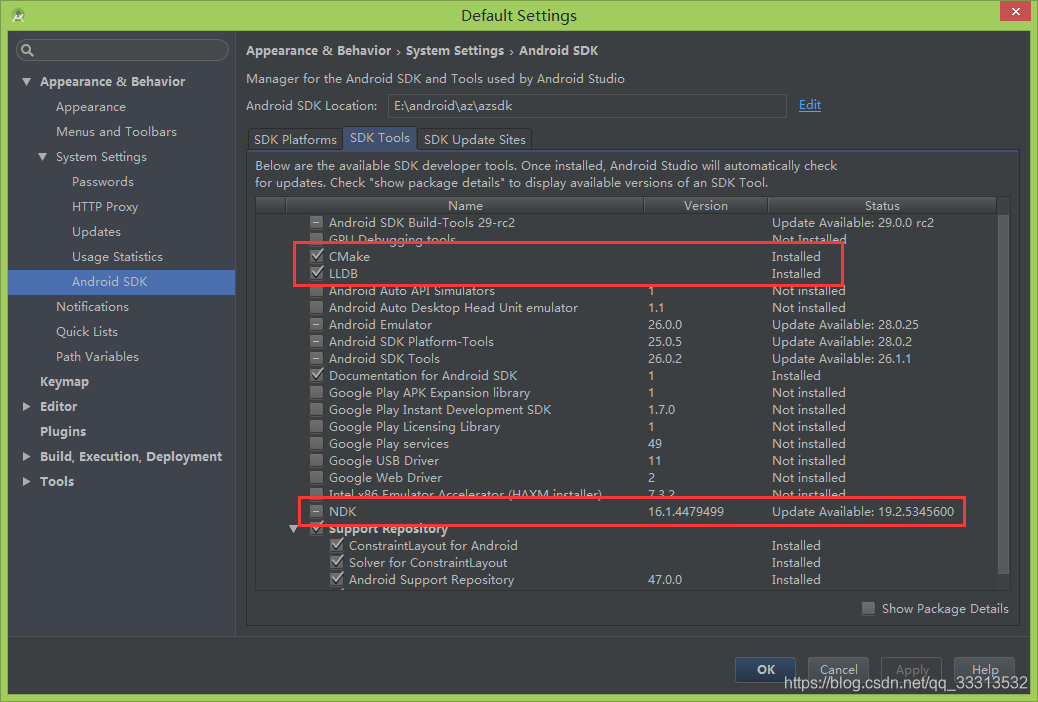Click the Android Studio logo in title bar
The width and height of the screenshot is (1038, 702).
coord(18,15)
